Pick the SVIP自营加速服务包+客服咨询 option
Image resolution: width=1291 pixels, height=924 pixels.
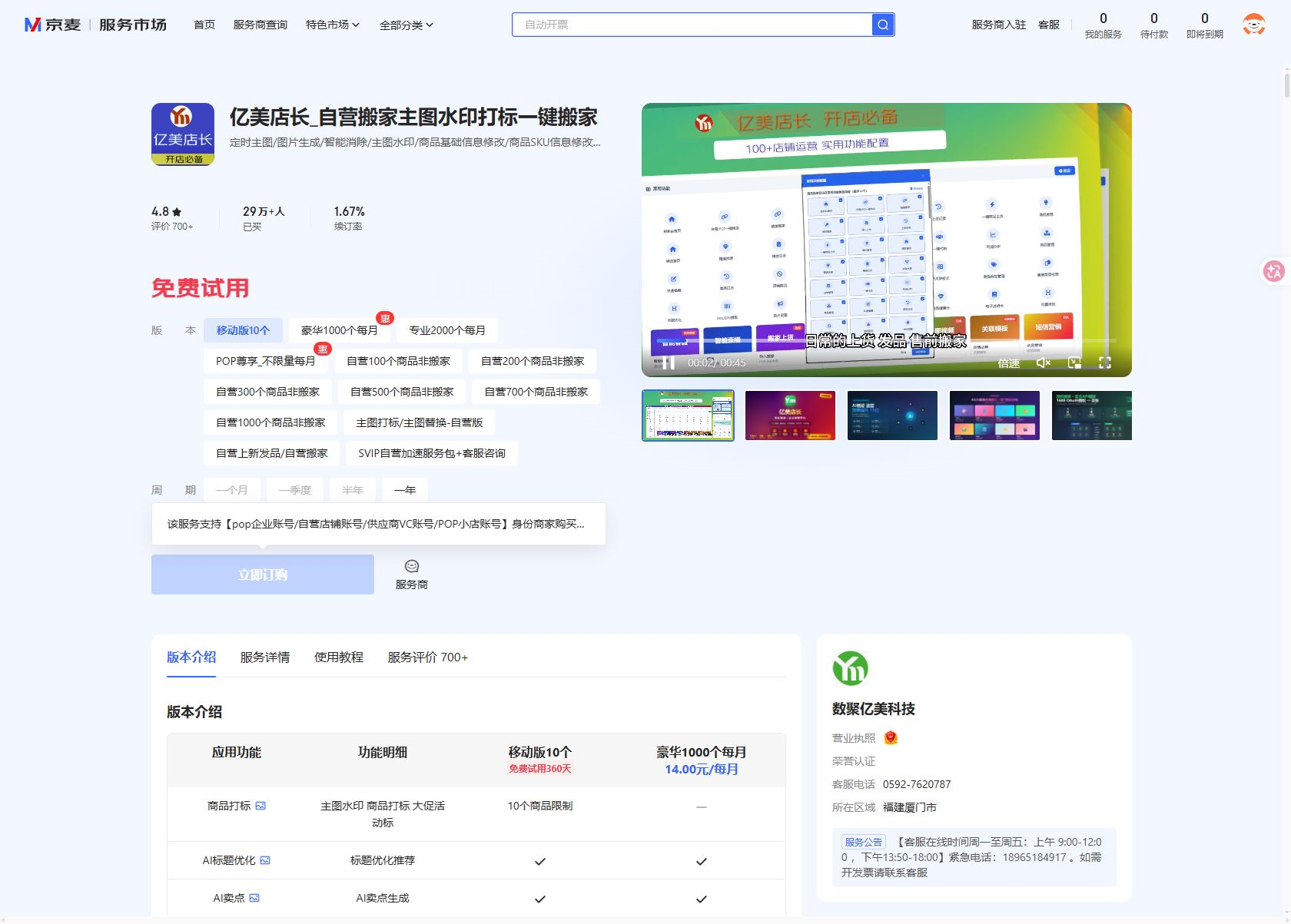coord(432,453)
